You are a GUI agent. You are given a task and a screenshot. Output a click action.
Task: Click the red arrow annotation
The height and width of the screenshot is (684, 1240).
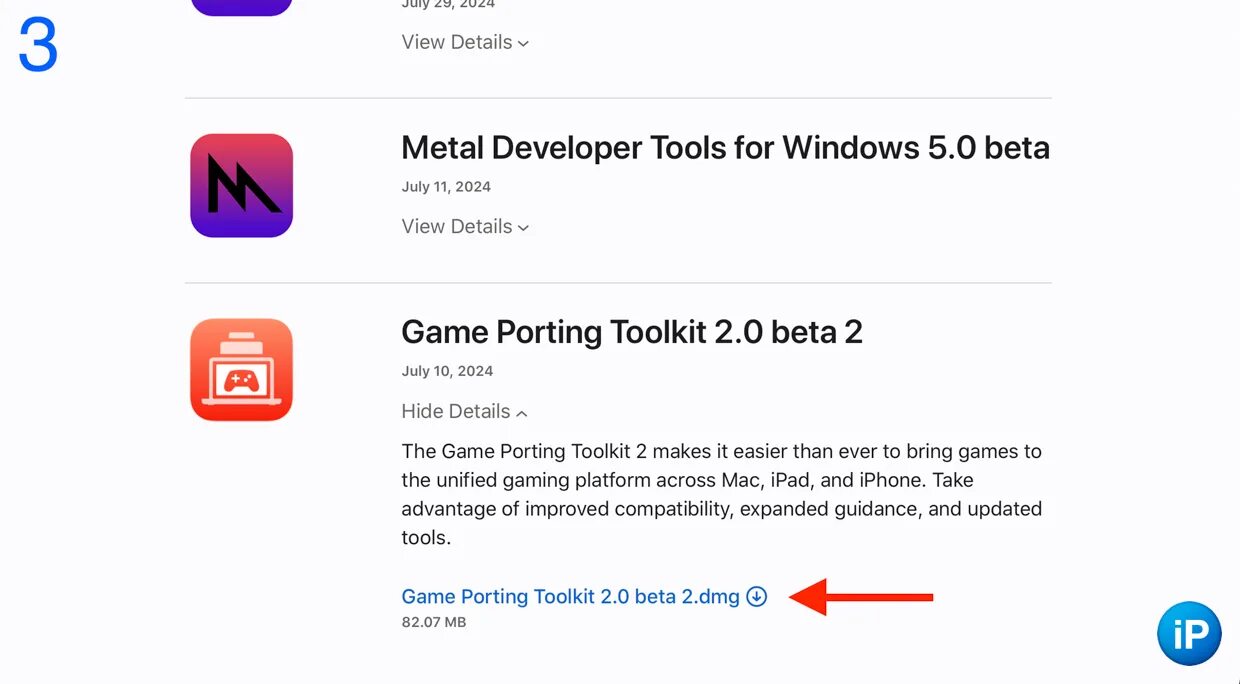click(x=861, y=597)
